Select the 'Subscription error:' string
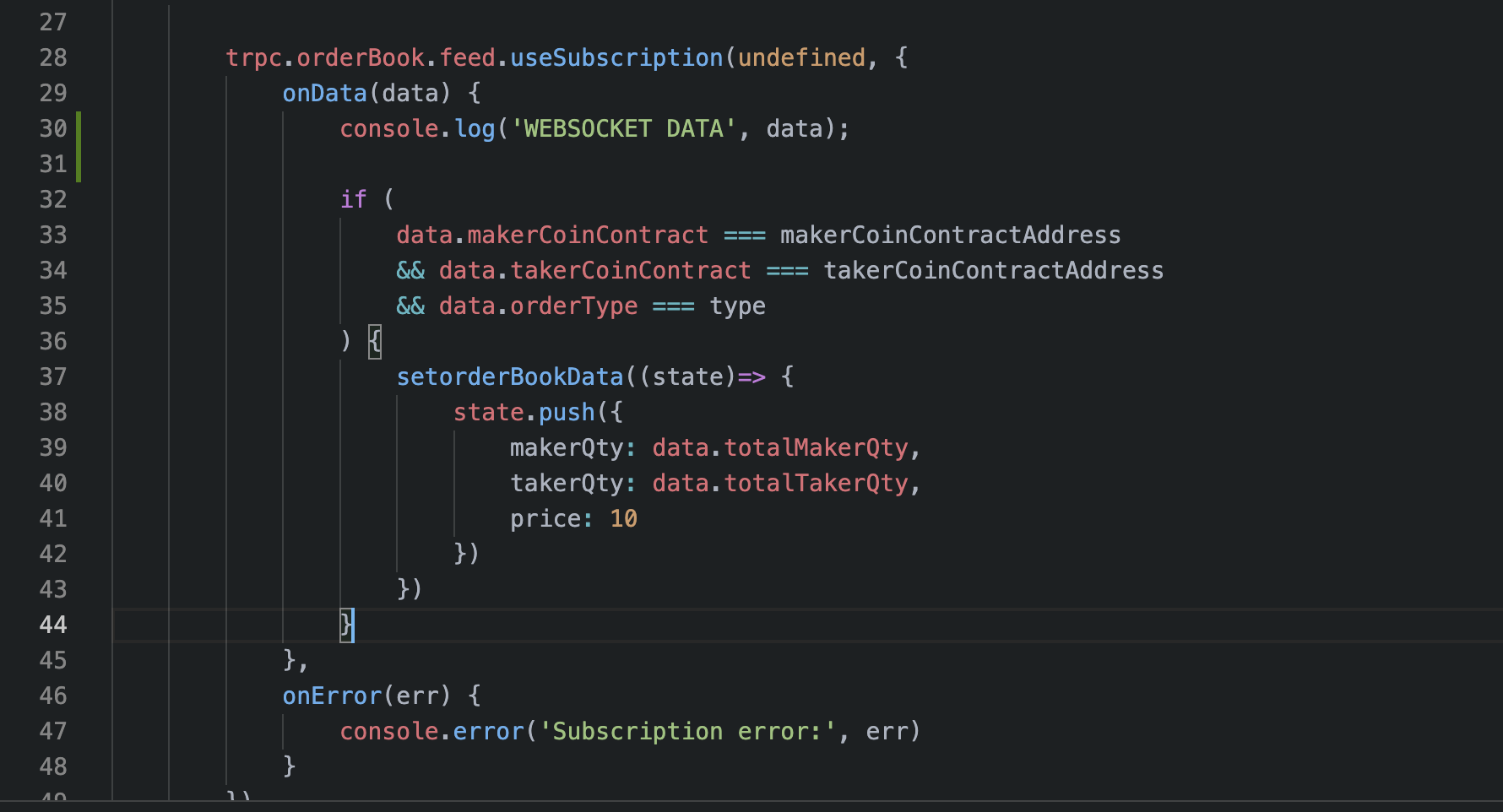Viewport: 1503px width, 812px height. pyautogui.click(x=692, y=731)
